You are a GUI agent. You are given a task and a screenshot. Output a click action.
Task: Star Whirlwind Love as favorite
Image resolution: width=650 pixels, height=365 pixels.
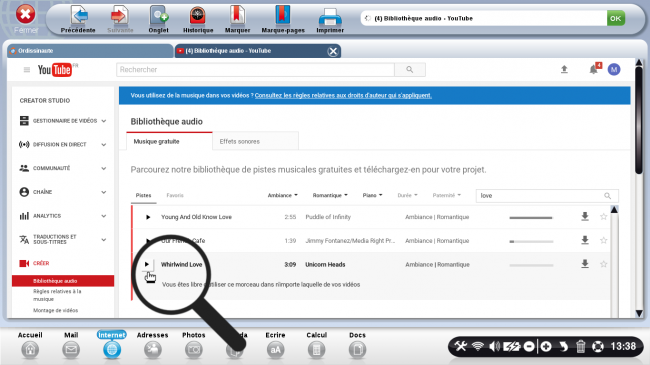click(x=604, y=264)
